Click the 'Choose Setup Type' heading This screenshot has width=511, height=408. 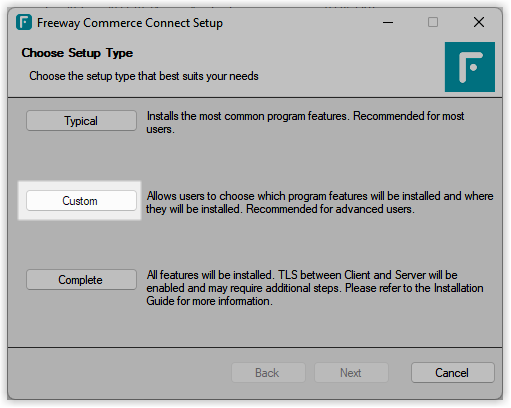[x=77, y=53]
